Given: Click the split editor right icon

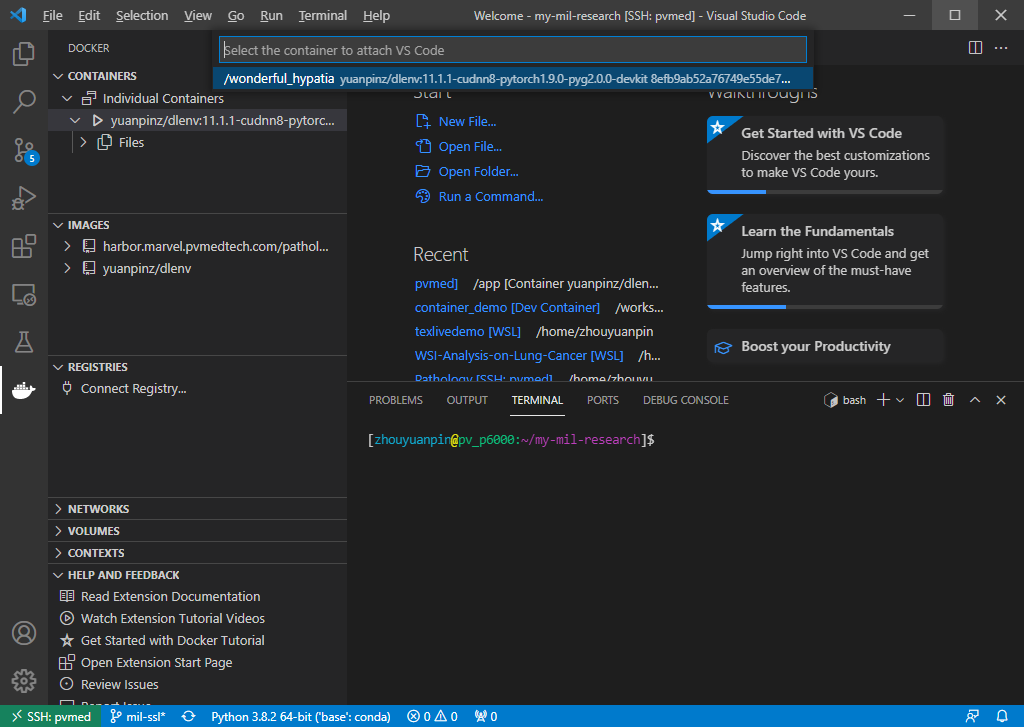Looking at the screenshot, I should click(x=975, y=48).
